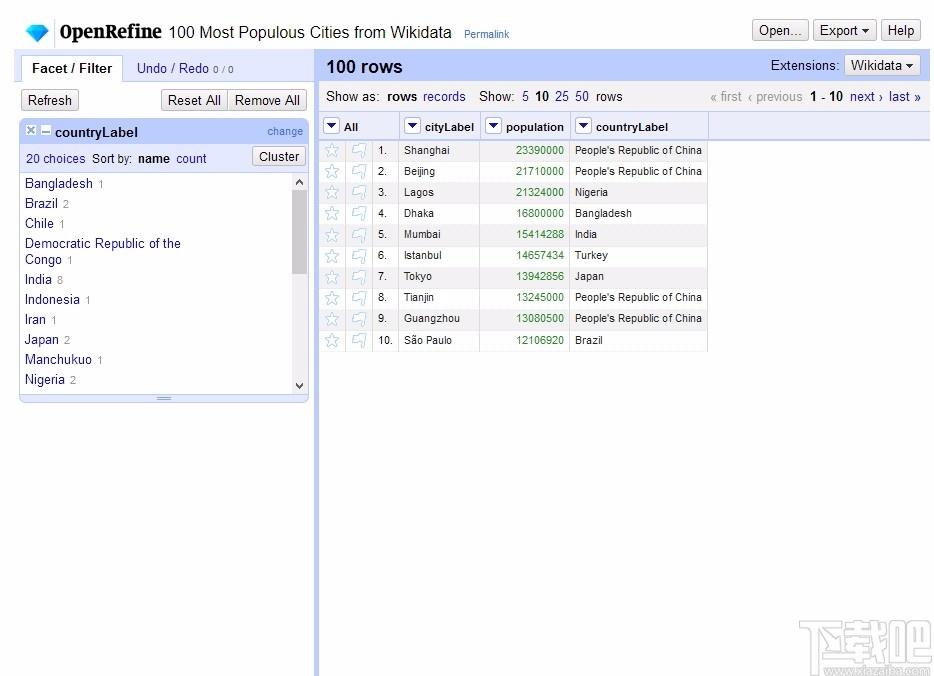
Task: Select Manchukuo facet choice
Action: (58, 360)
